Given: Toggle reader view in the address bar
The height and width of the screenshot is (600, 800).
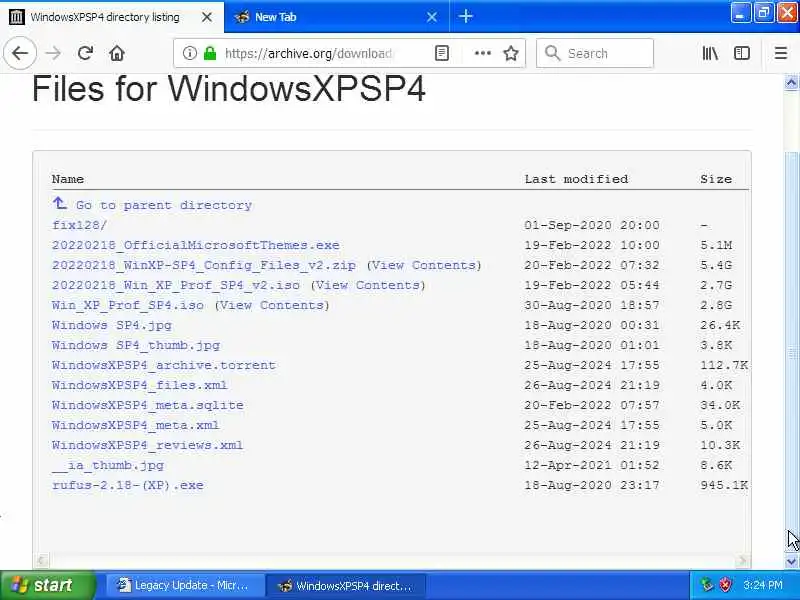Looking at the screenshot, I should coord(442,53).
